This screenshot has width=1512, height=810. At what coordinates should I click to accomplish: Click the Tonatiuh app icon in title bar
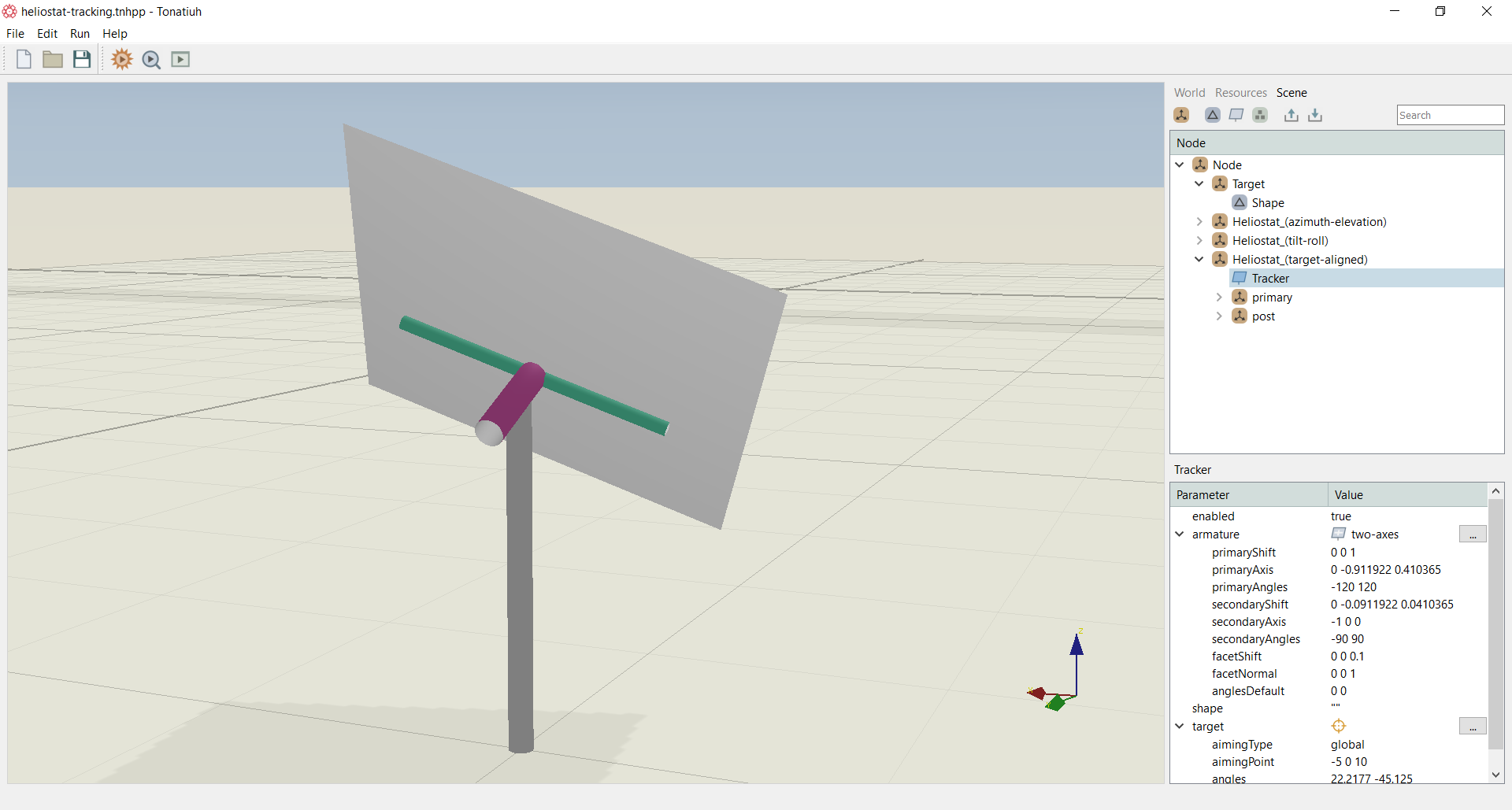tap(9, 11)
